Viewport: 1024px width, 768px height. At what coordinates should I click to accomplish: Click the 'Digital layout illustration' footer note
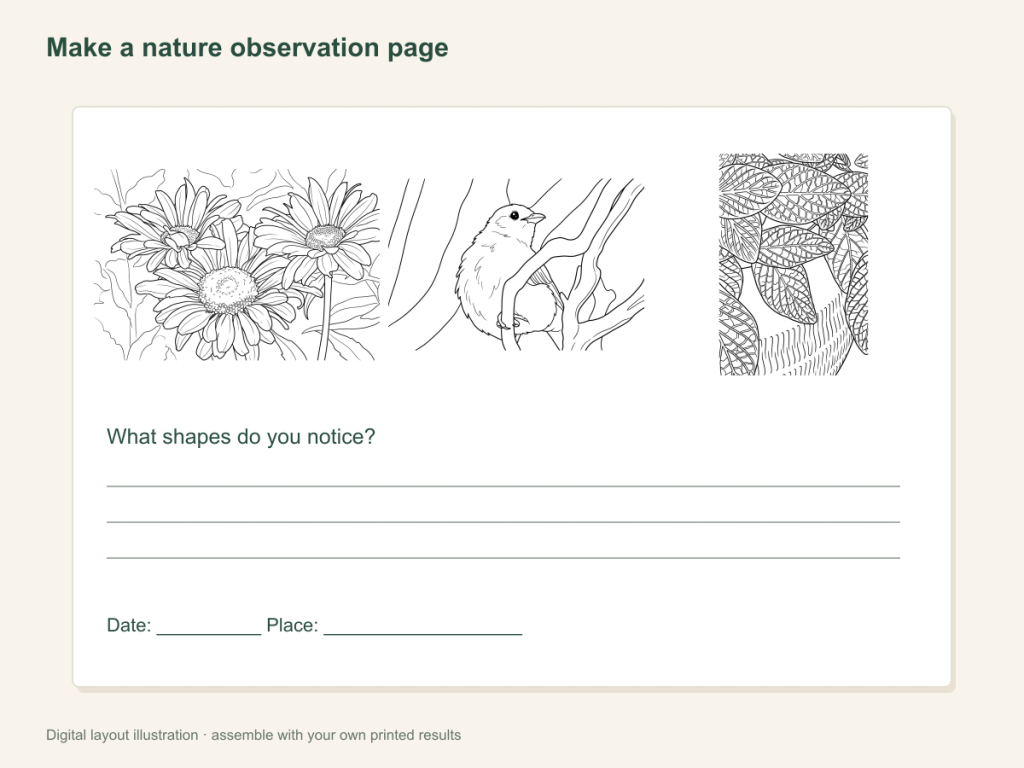click(x=253, y=735)
